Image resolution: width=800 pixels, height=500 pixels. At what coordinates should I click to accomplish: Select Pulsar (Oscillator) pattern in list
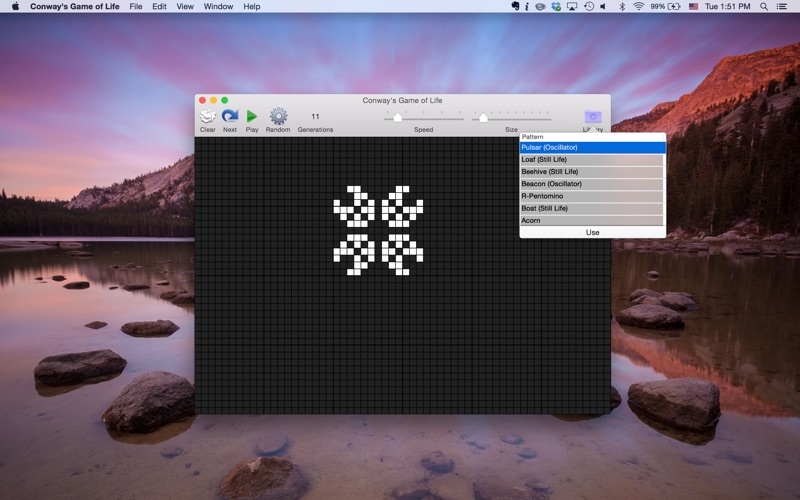[x=591, y=148]
